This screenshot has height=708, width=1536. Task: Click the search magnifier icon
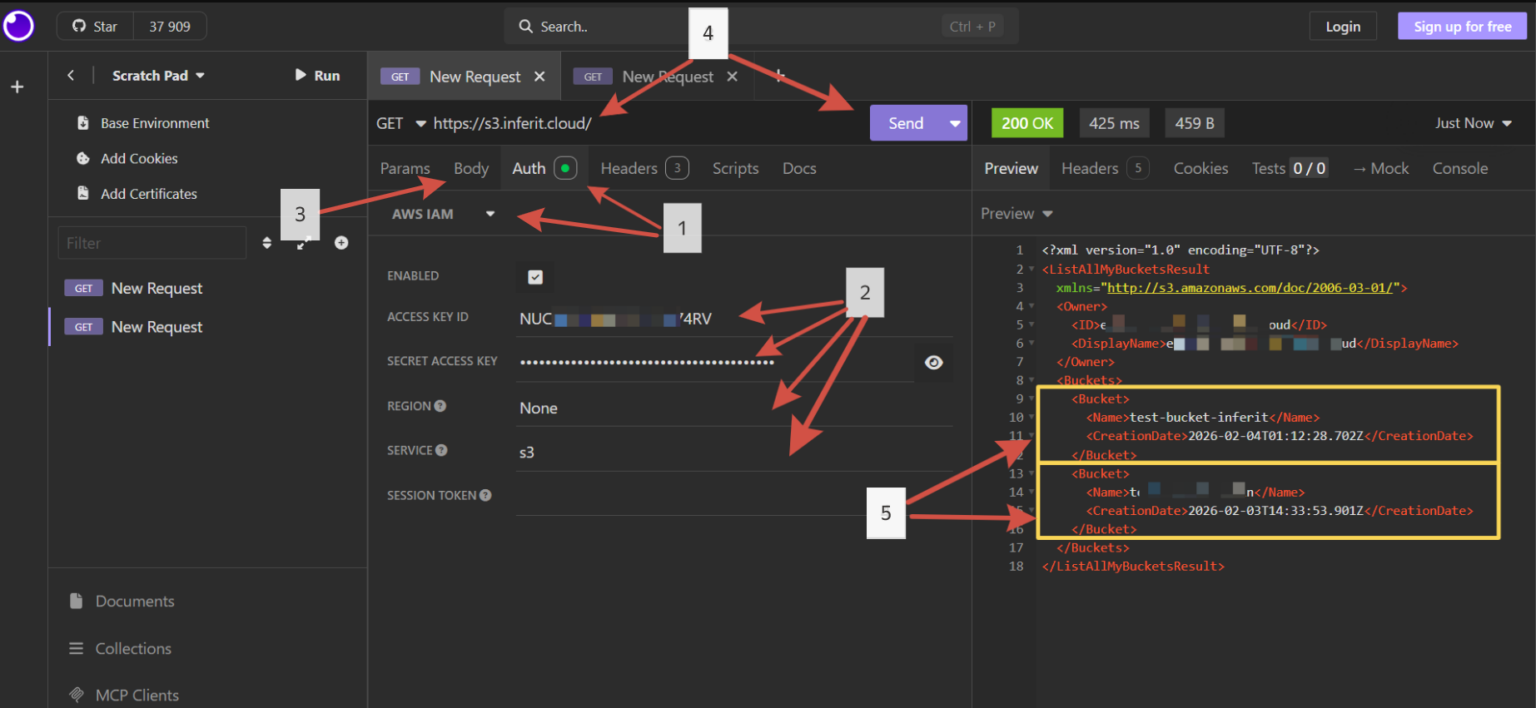526,27
